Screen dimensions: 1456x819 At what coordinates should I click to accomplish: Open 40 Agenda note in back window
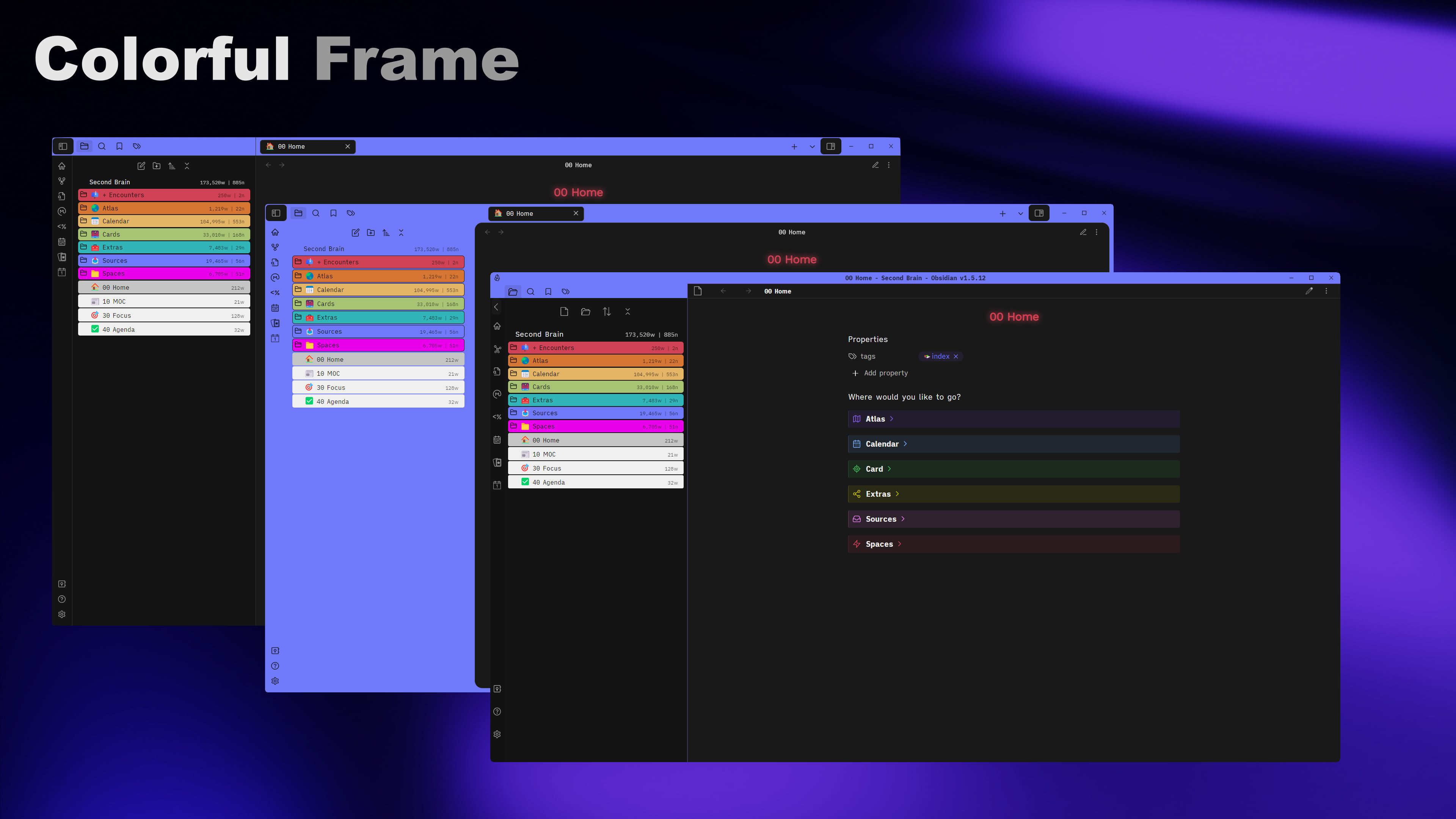coord(164,329)
